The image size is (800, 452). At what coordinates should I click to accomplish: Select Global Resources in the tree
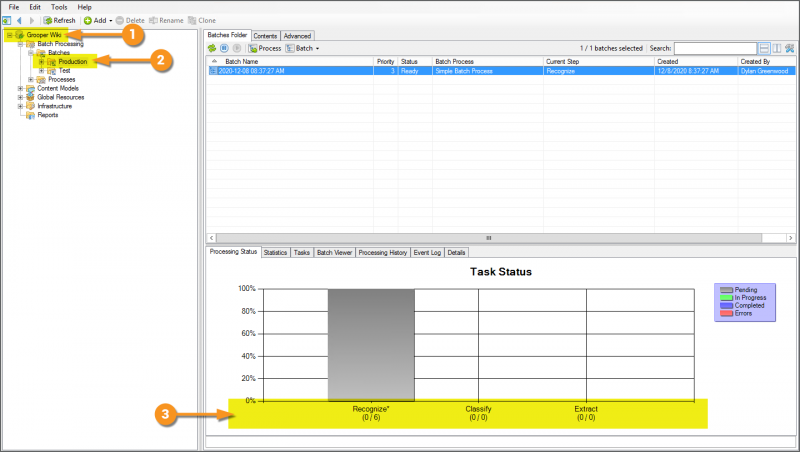click(61, 97)
